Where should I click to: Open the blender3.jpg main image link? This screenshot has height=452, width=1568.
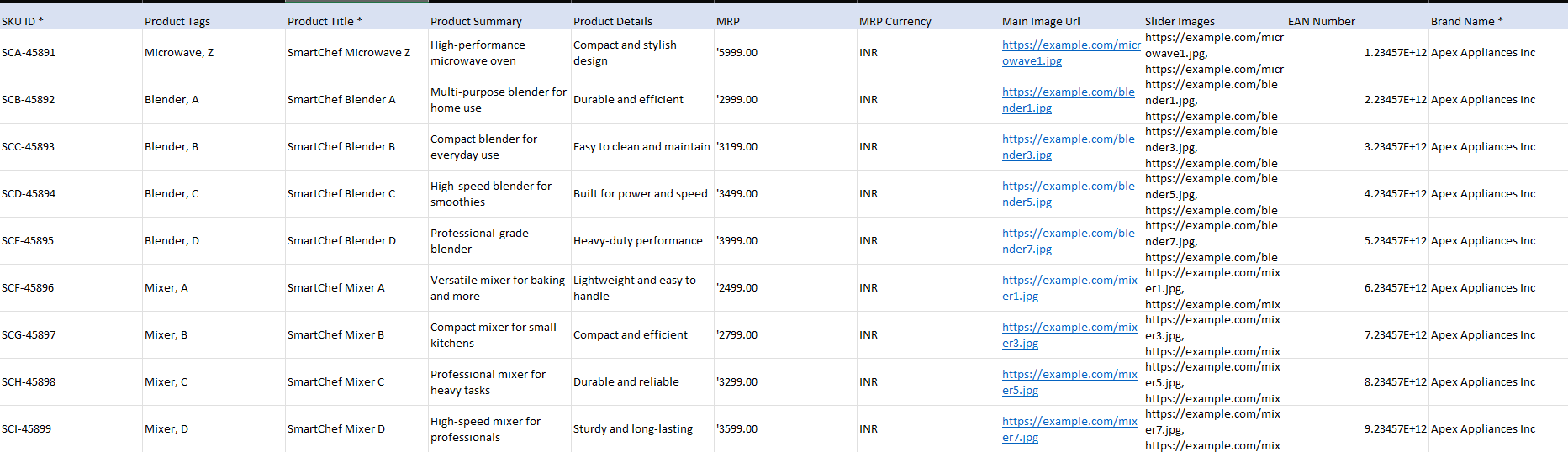[x=1068, y=147]
